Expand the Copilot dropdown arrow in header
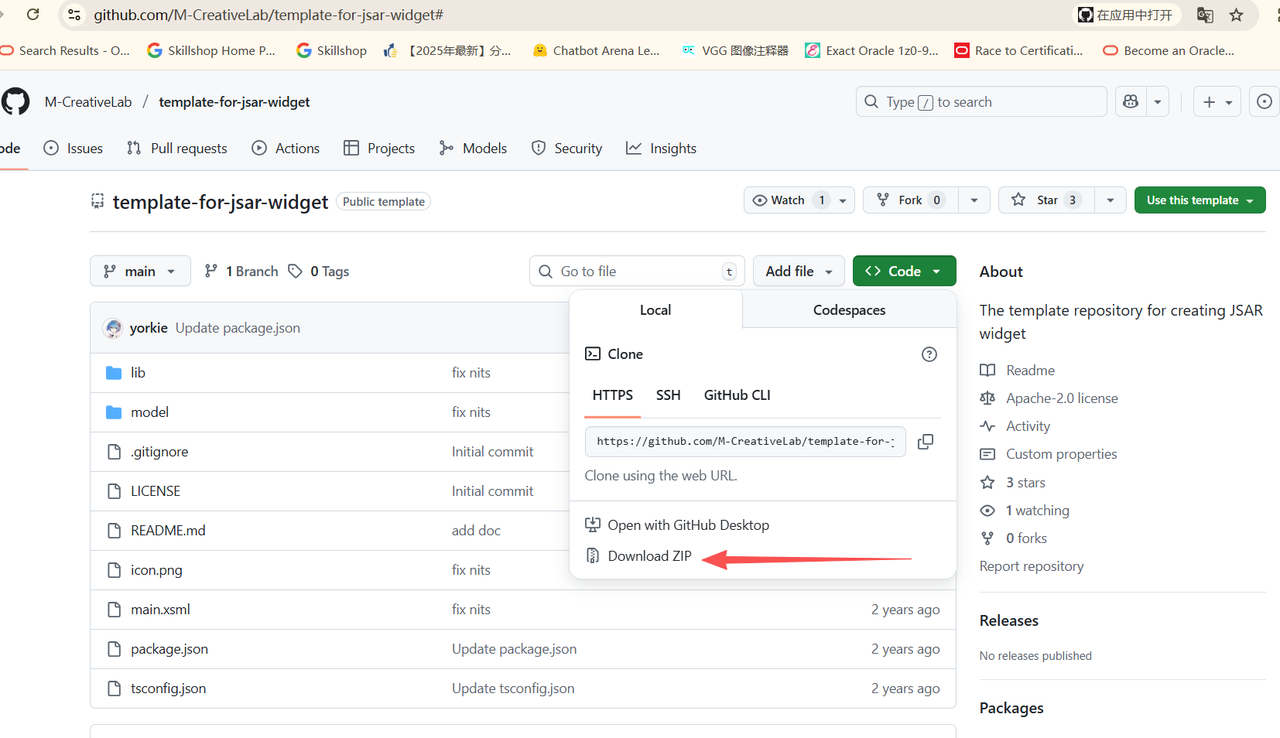Image resolution: width=1280 pixels, height=738 pixels. pos(1157,102)
